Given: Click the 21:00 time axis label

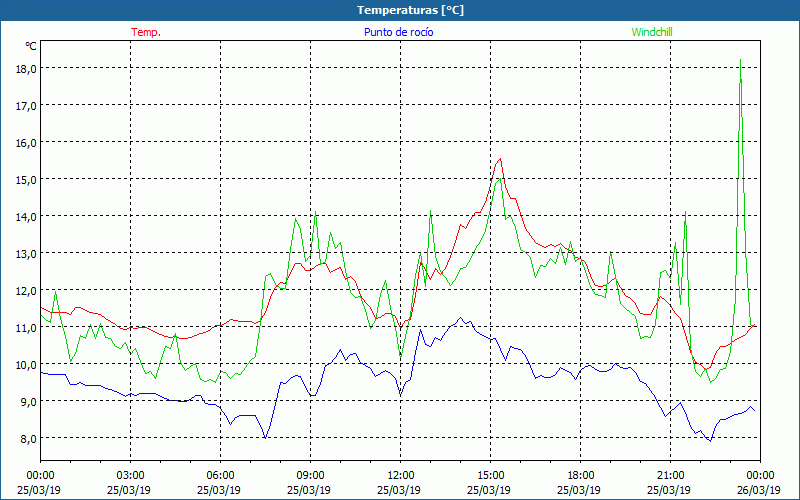Looking at the screenshot, I should coord(670,476).
